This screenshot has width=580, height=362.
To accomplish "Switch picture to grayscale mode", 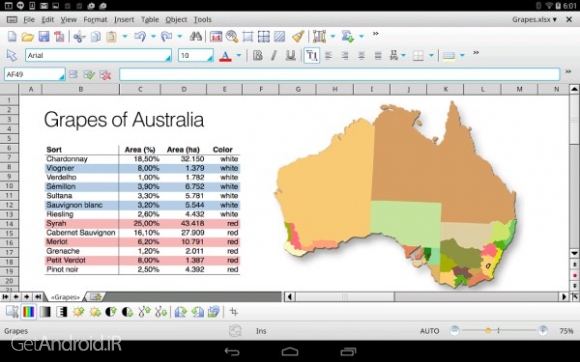I will click(45, 312).
